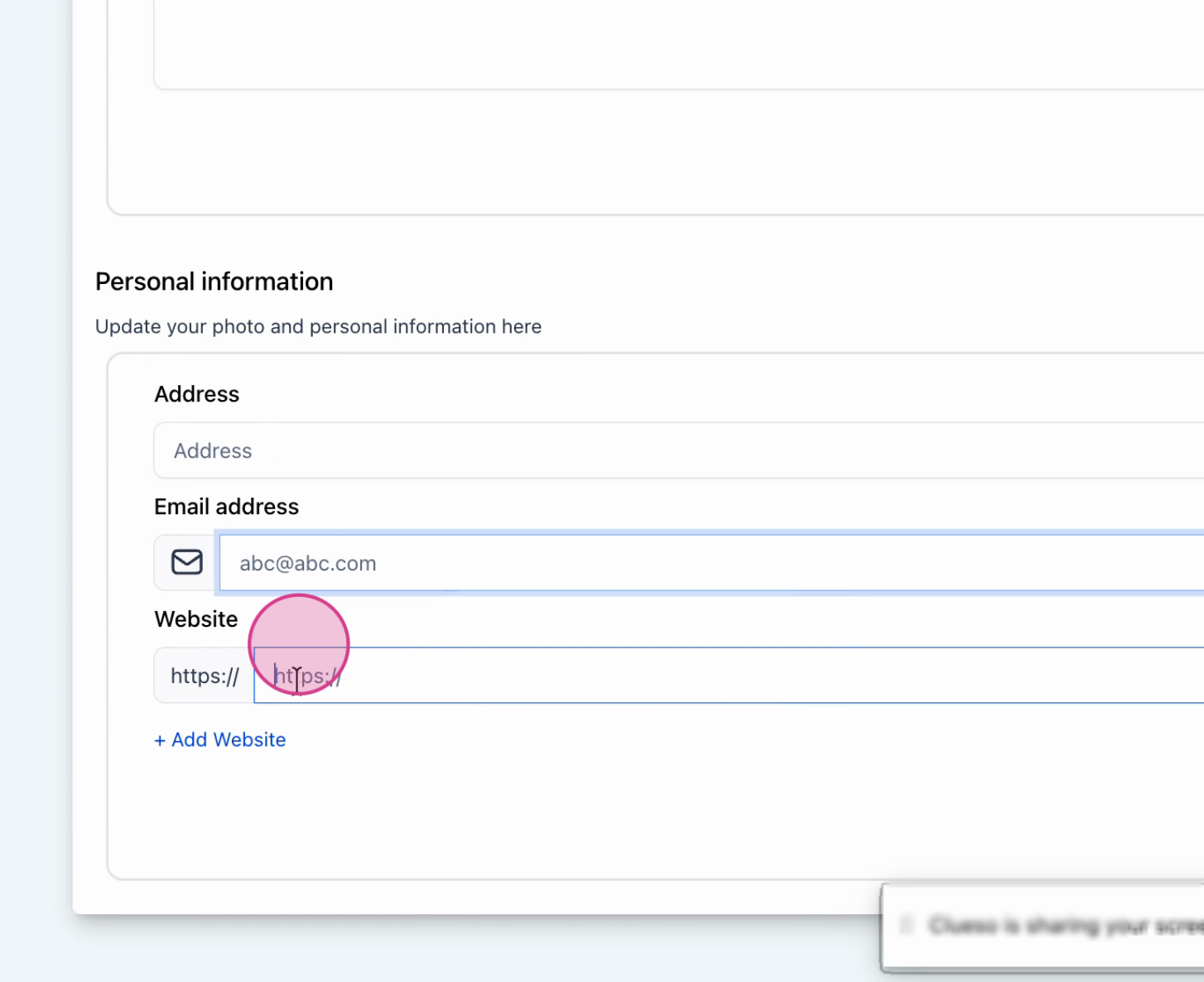Click the Website field label
Viewport: 1204px width, 982px height.
[196, 619]
